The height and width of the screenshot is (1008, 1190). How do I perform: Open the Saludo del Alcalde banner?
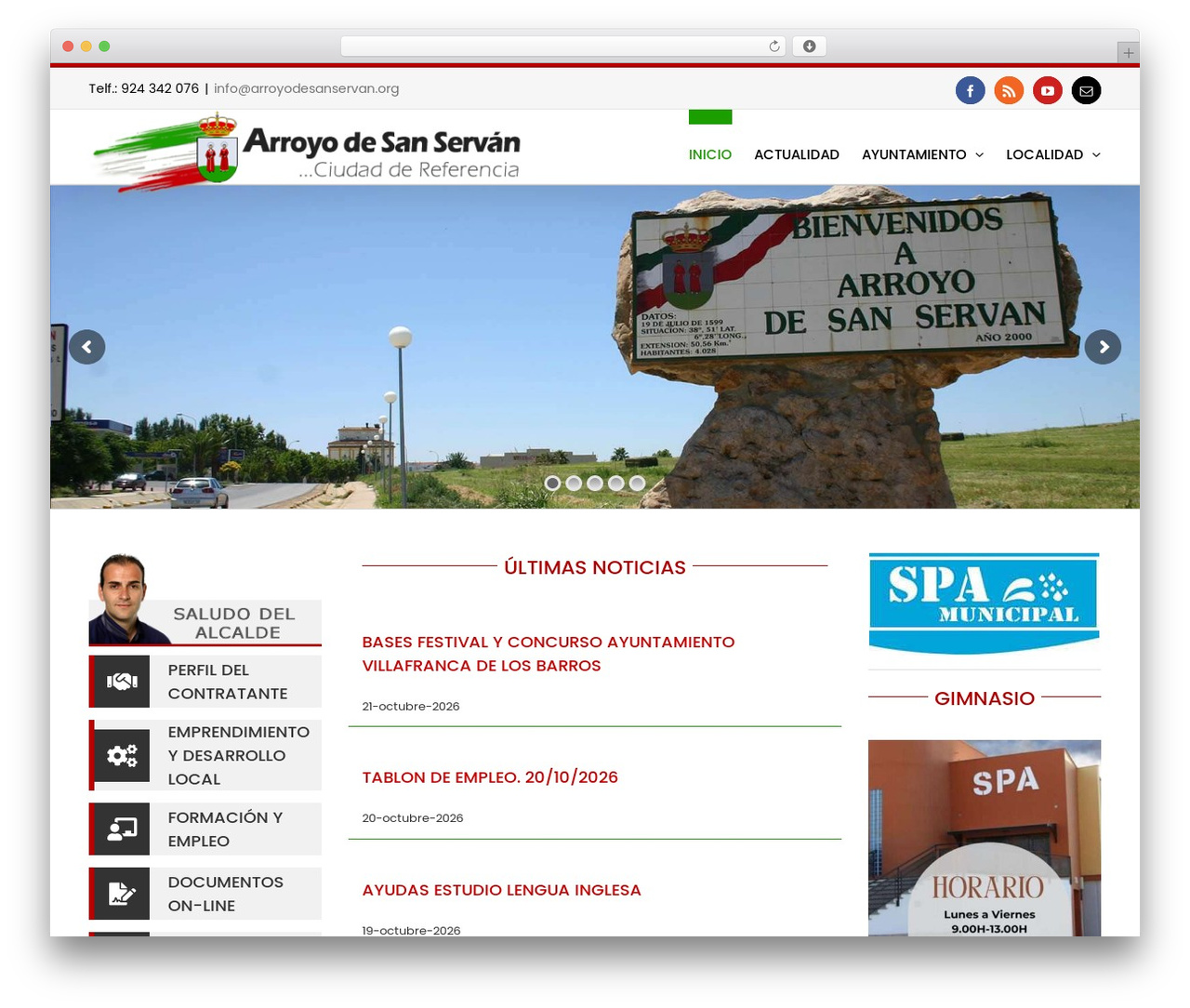point(205,600)
